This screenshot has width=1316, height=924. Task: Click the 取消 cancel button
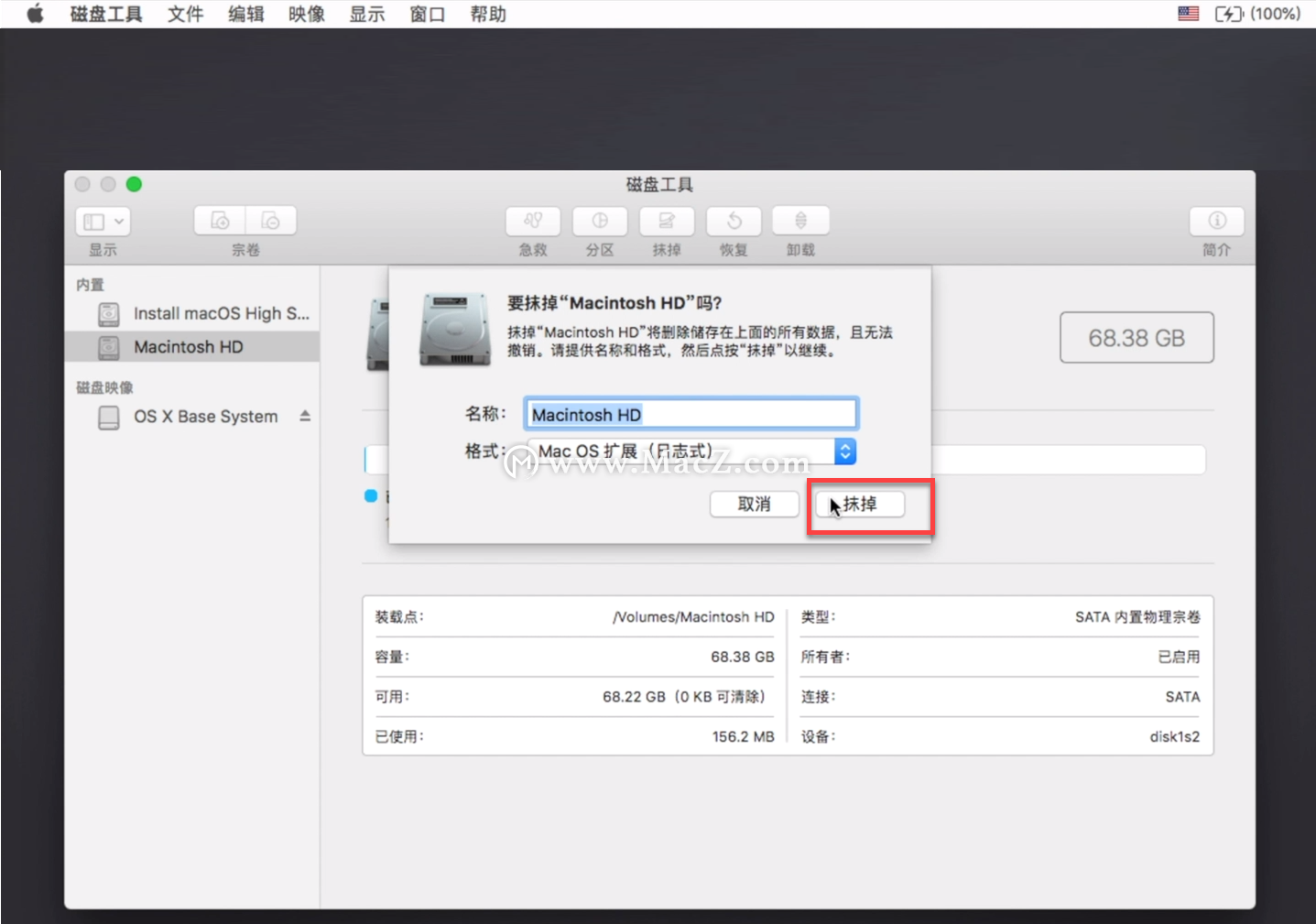(x=755, y=504)
